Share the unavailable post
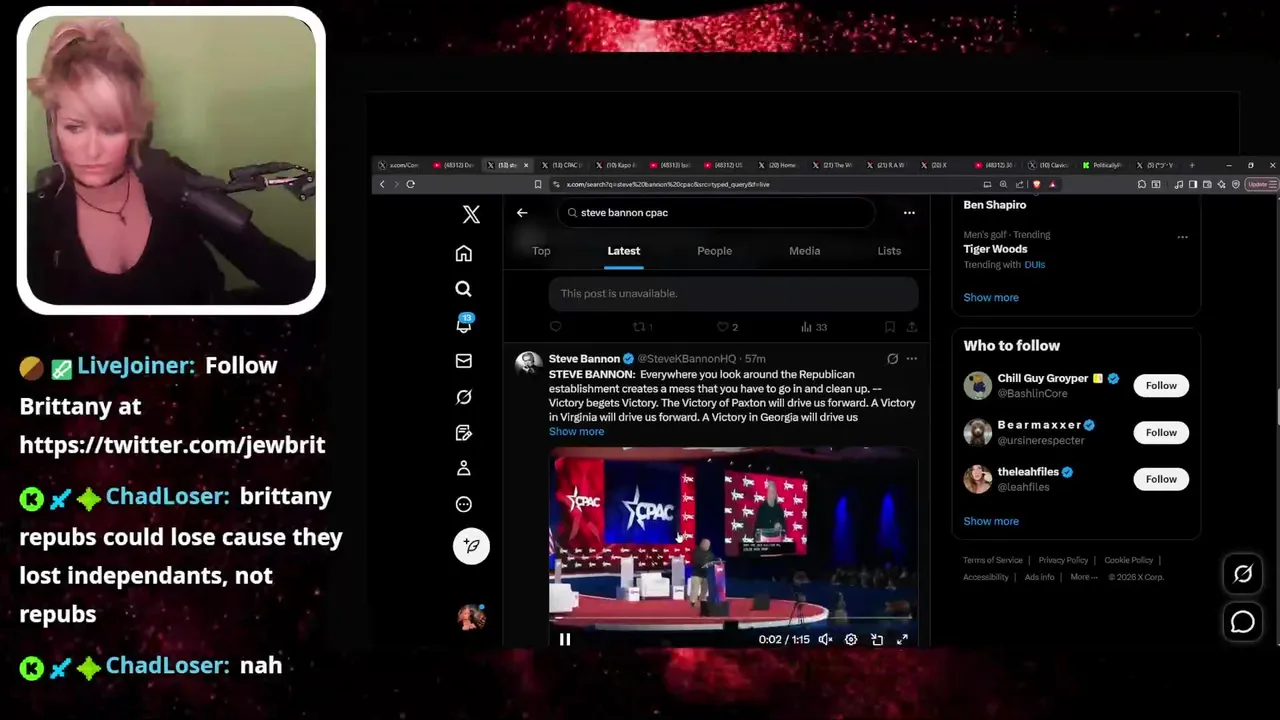 coord(911,327)
